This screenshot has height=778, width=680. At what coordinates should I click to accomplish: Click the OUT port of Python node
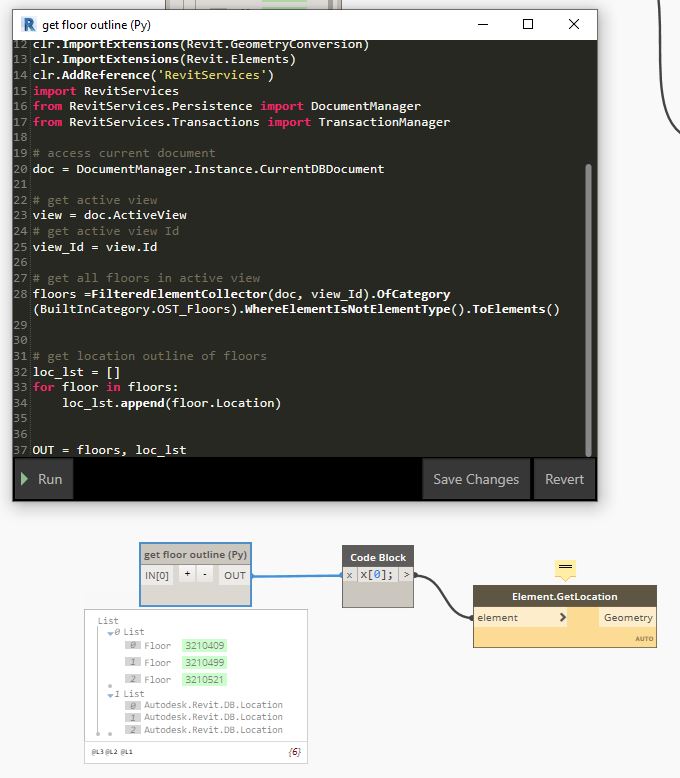[x=235, y=576]
